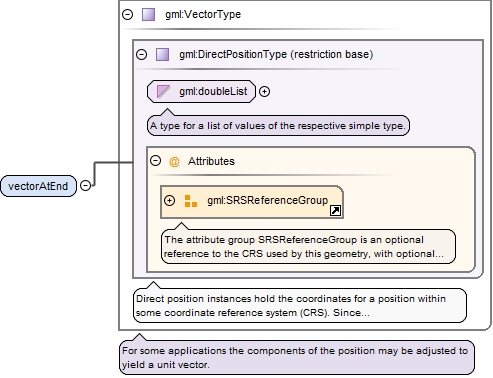Click the orange @ Attributes icon
Image resolution: width=493 pixels, height=378 pixels.
[x=174, y=162]
